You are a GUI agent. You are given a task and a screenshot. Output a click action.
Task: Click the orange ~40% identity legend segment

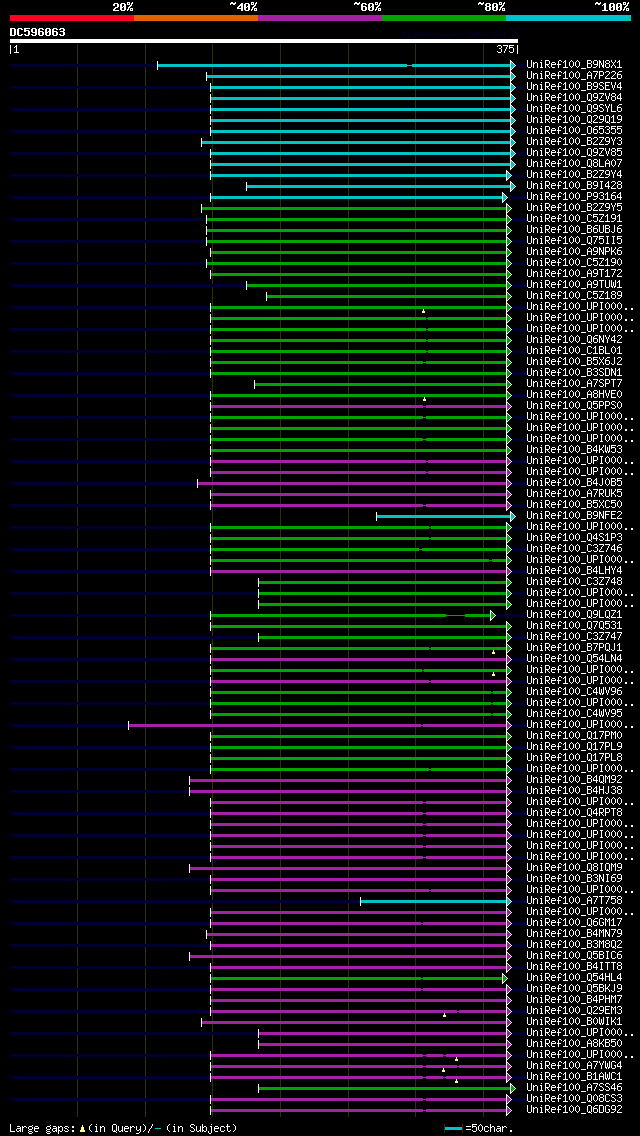(x=196, y=17)
